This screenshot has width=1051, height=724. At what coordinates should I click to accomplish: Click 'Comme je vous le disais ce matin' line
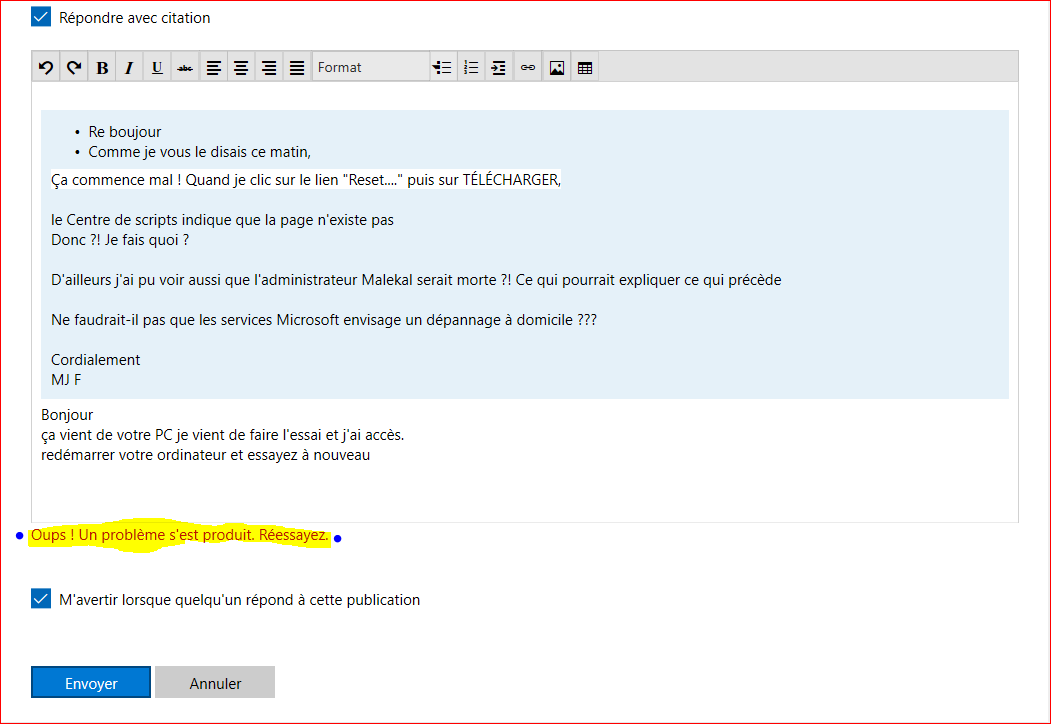[200, 152]
